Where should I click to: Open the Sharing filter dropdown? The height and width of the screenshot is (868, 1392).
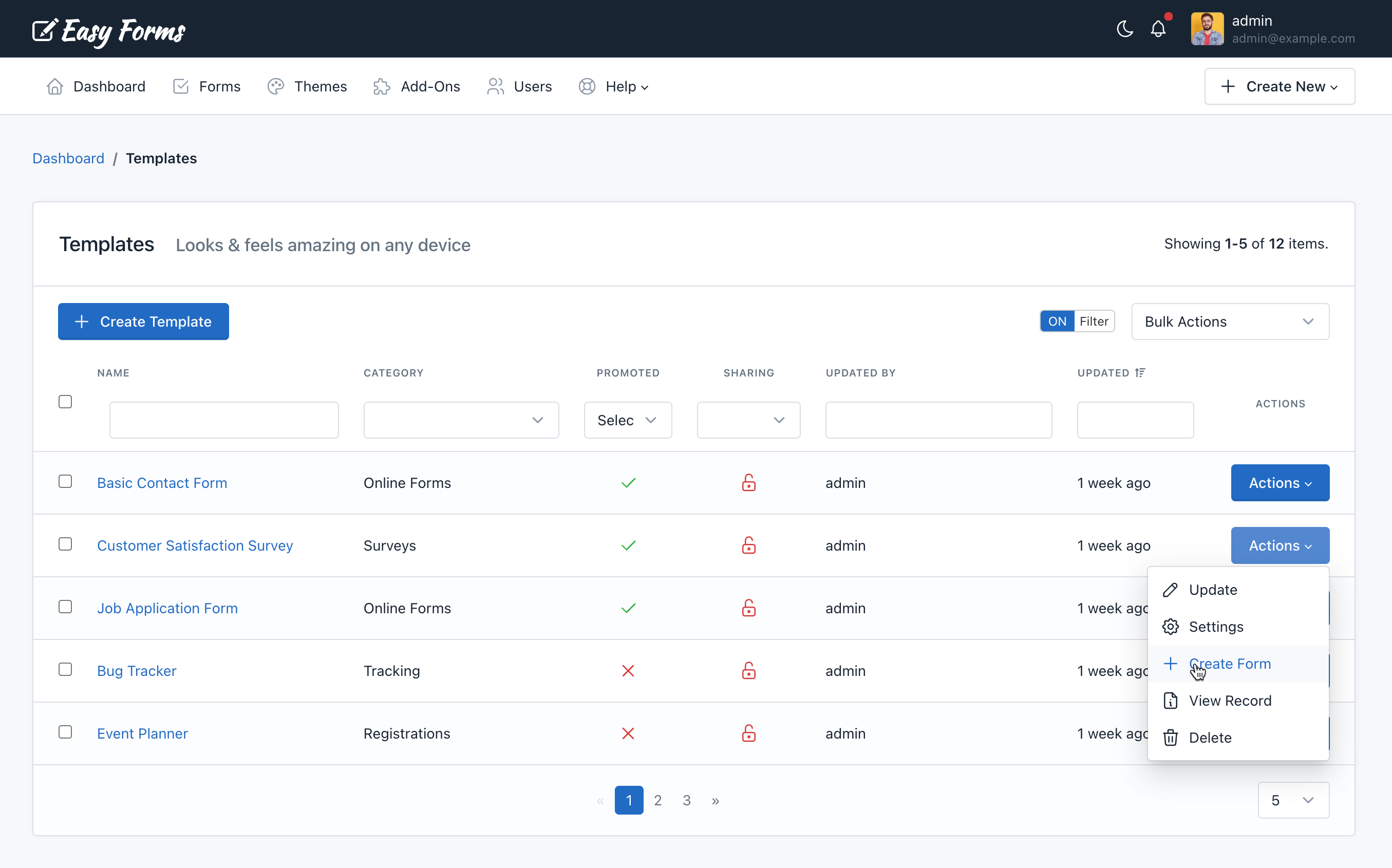749,419
